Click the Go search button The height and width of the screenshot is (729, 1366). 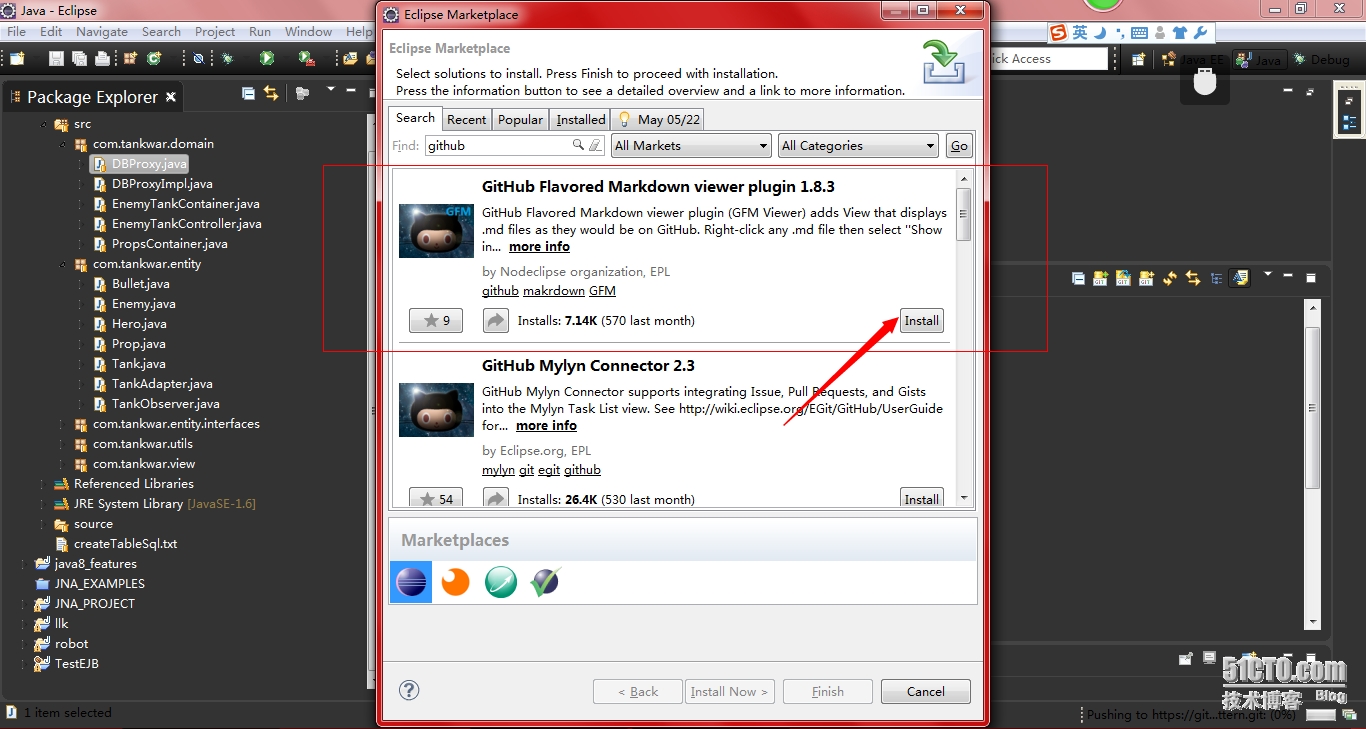pyautogui.click(x=959, y=145)
